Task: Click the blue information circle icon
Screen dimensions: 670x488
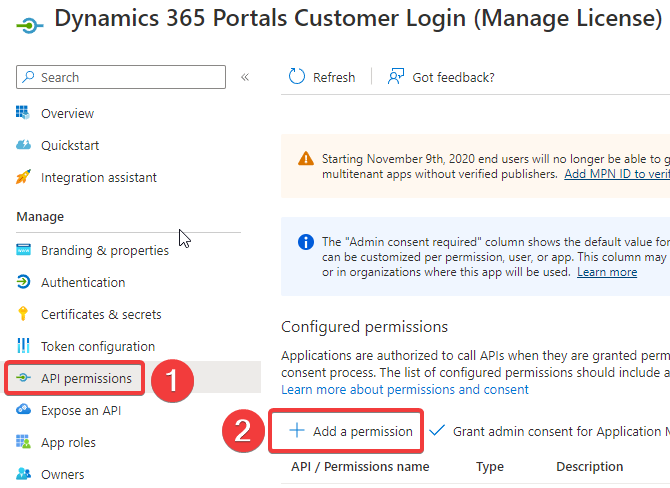Action: 306,242
